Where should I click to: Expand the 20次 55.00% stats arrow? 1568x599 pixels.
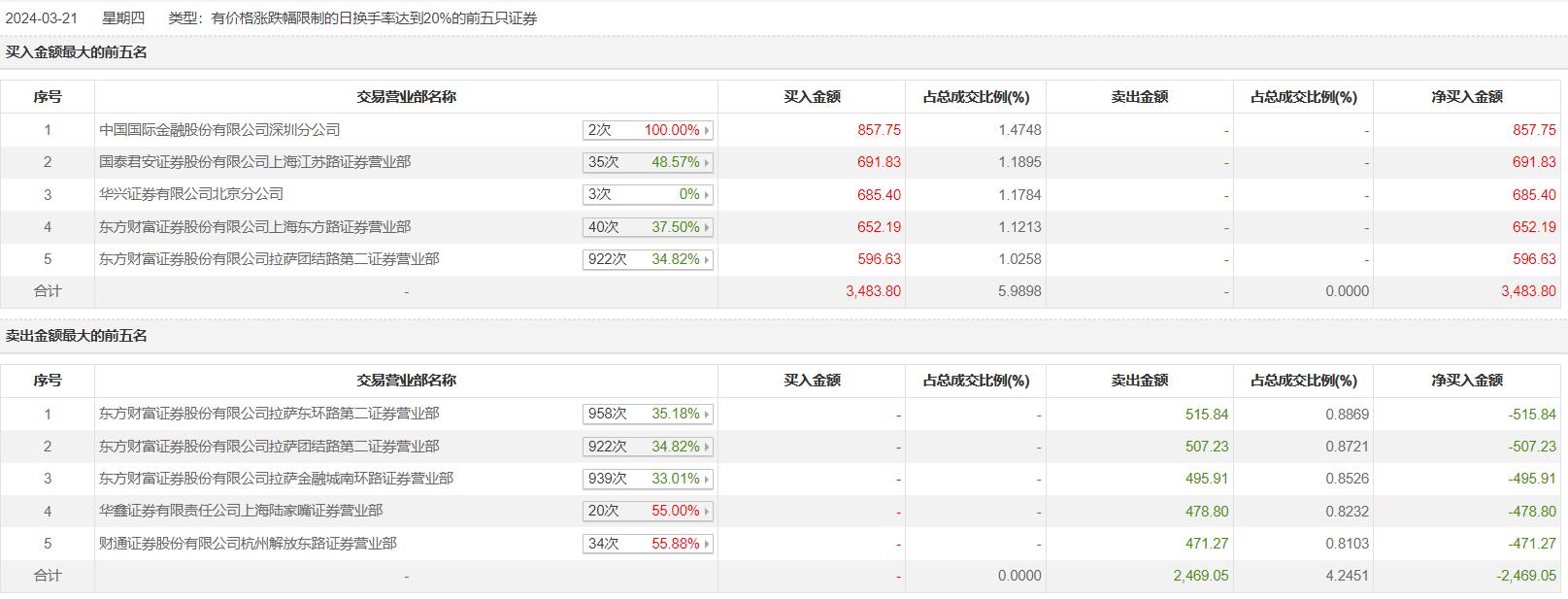[707, 511]
